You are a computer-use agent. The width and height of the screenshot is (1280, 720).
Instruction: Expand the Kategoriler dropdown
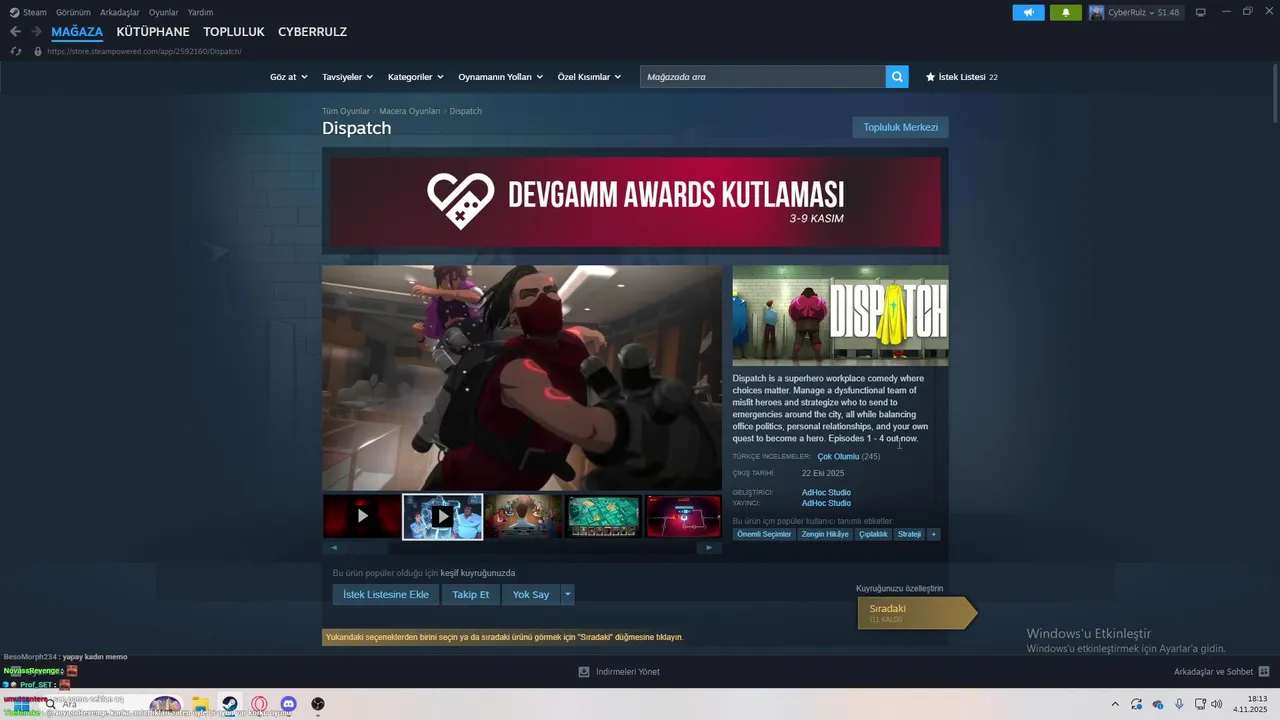(x=415, y=77)
